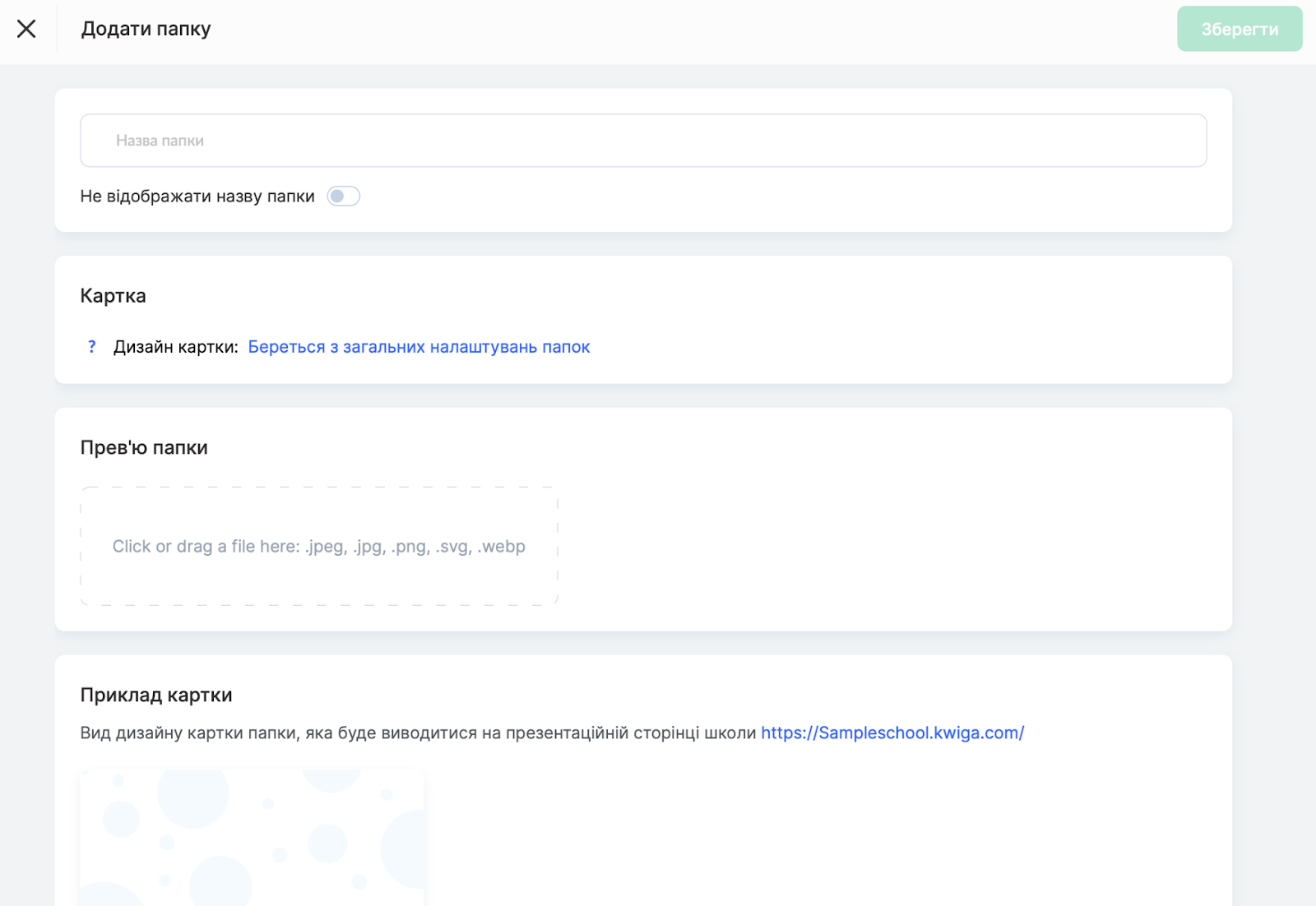Screen dimensions: 1316x906
Task: Click the .webp text in upload hint
Action: (501, 547)
